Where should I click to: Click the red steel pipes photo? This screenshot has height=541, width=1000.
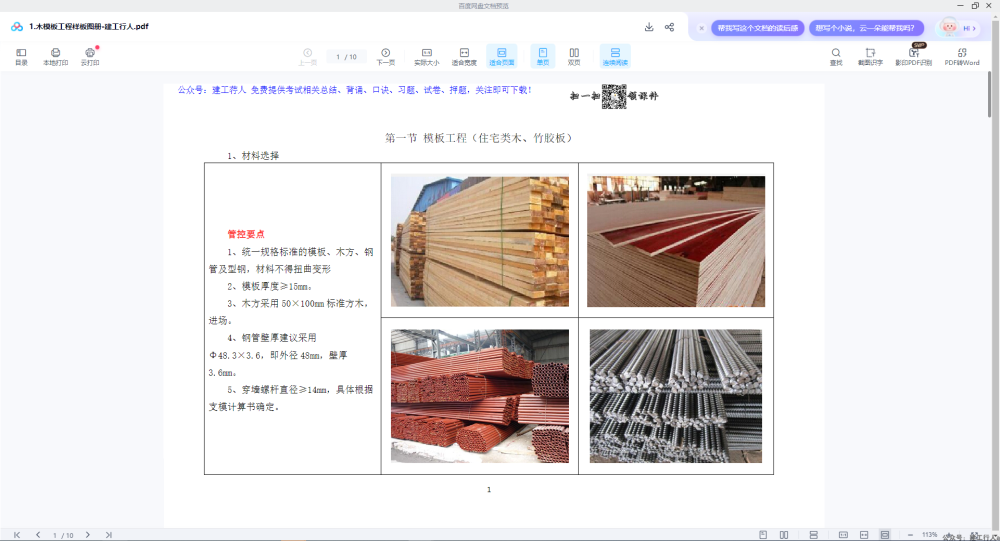coord(480,396)
